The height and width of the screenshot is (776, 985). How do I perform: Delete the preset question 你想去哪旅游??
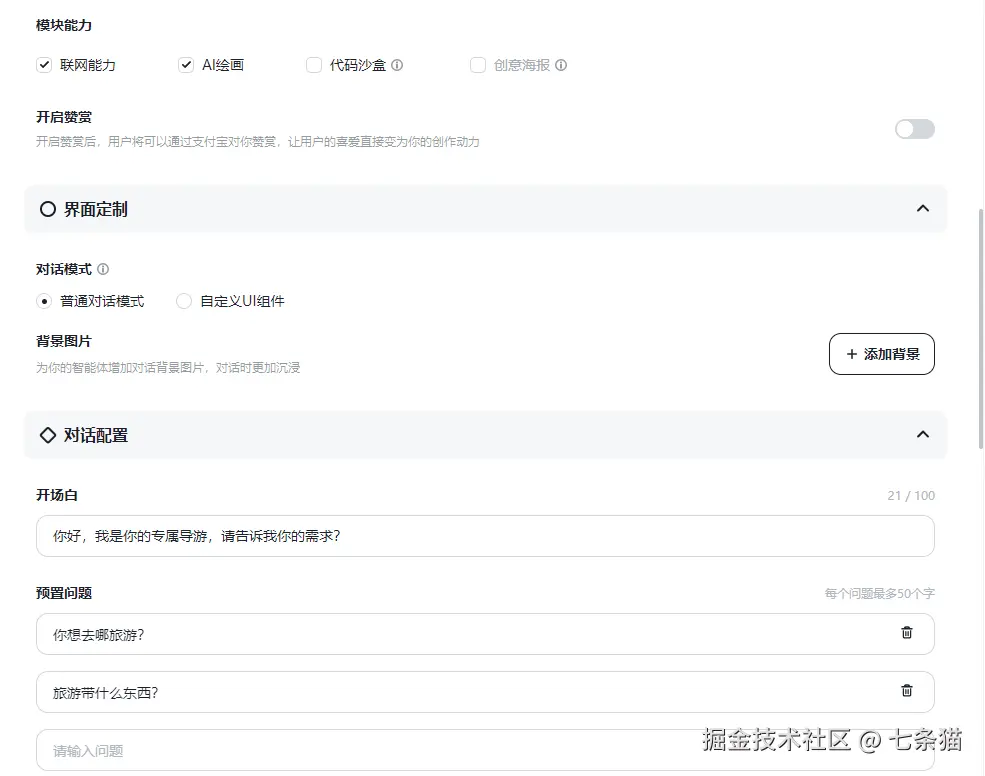pyautogui.click(x=906, y=633)
